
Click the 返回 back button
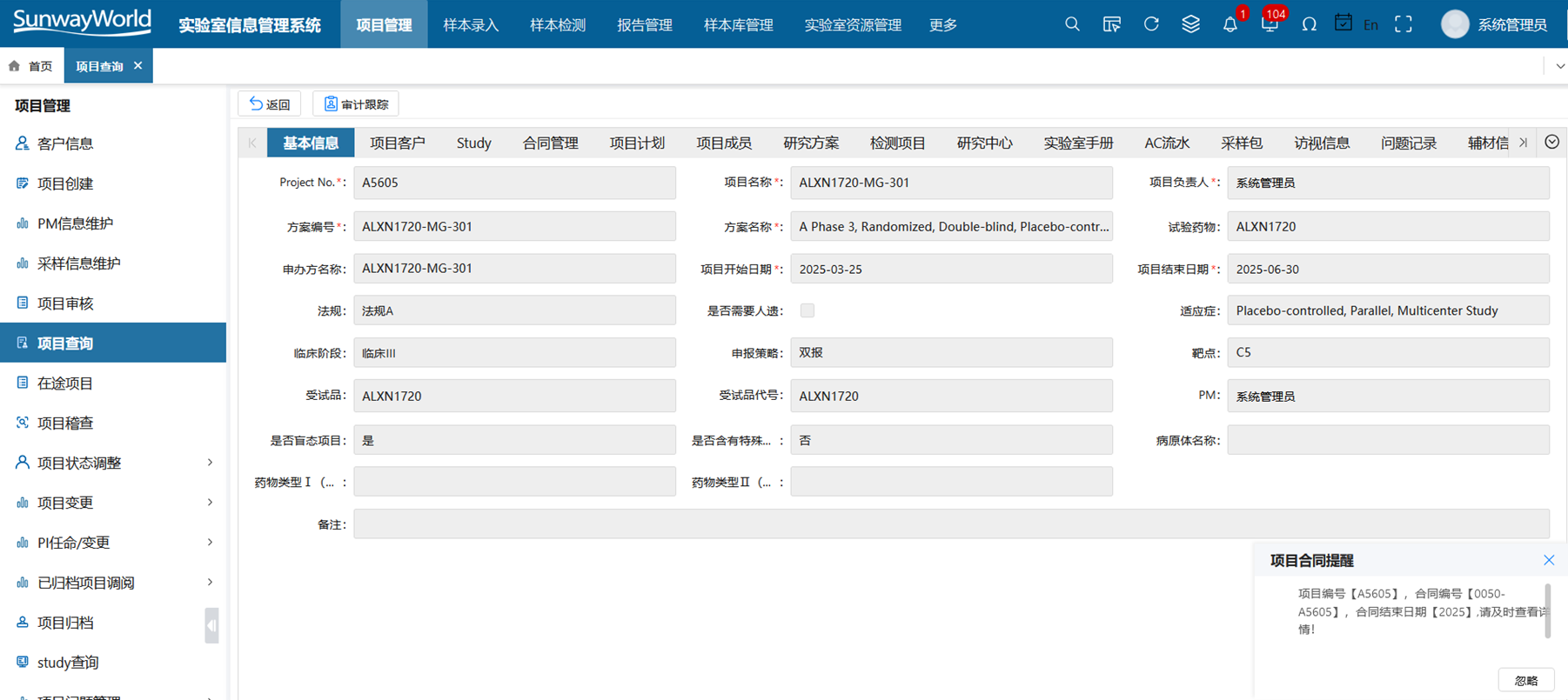click(x=270, y=104)
